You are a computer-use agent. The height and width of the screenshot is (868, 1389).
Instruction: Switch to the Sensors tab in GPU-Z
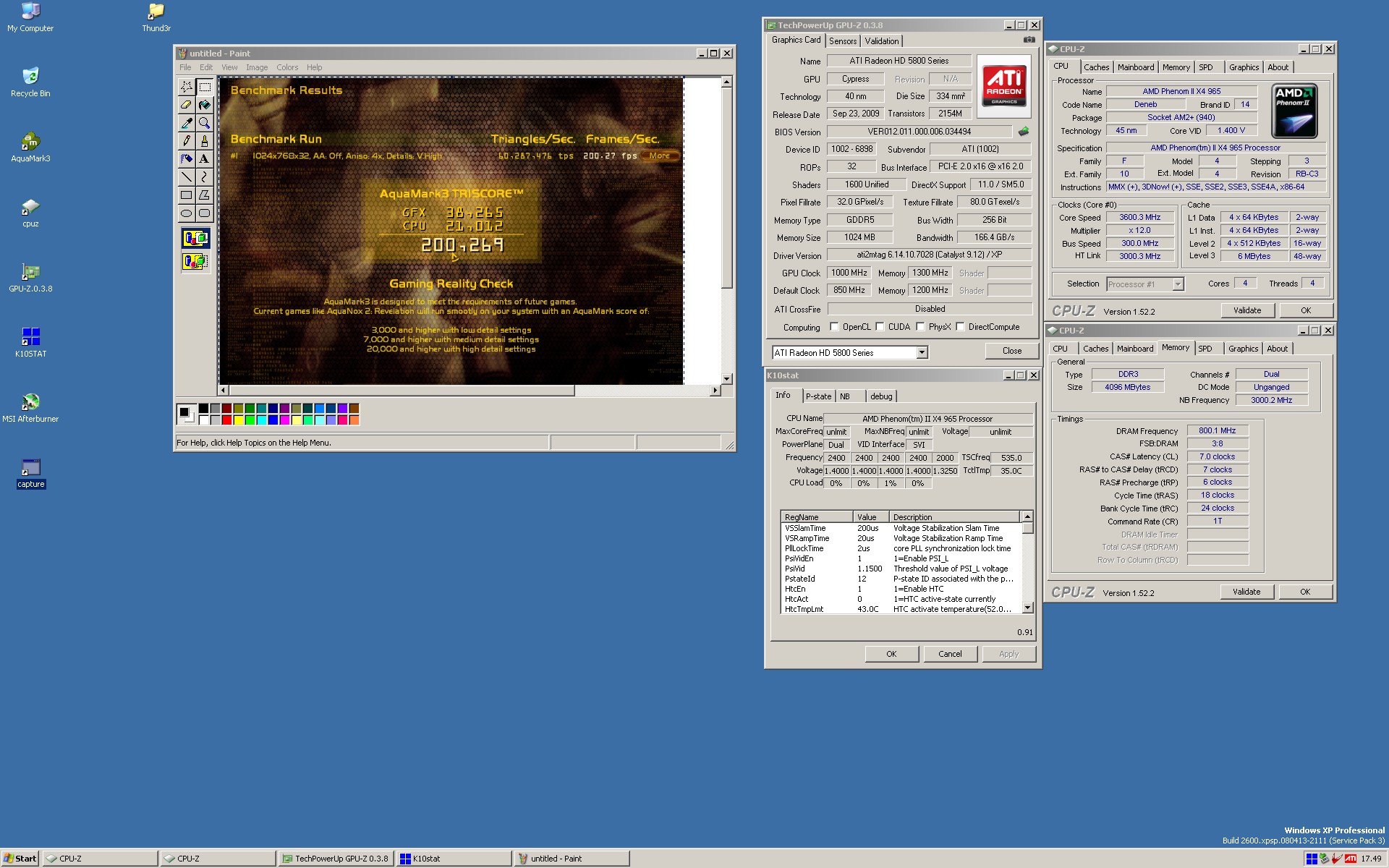[x=843, y=41]
